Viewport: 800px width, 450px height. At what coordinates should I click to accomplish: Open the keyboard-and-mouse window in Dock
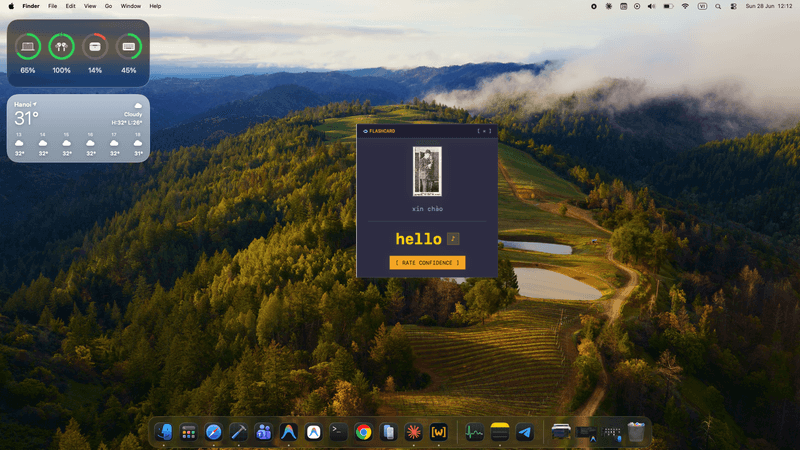click(x=611, y=432)
